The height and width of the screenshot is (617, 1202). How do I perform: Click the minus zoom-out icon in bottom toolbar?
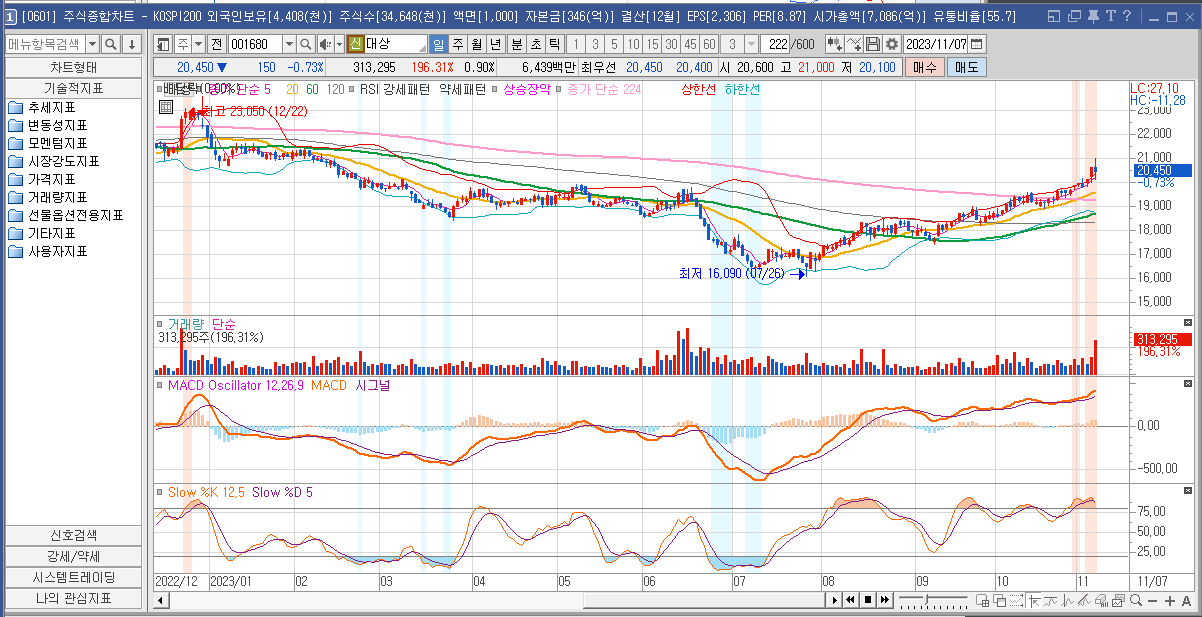(x=1152, y=600)
